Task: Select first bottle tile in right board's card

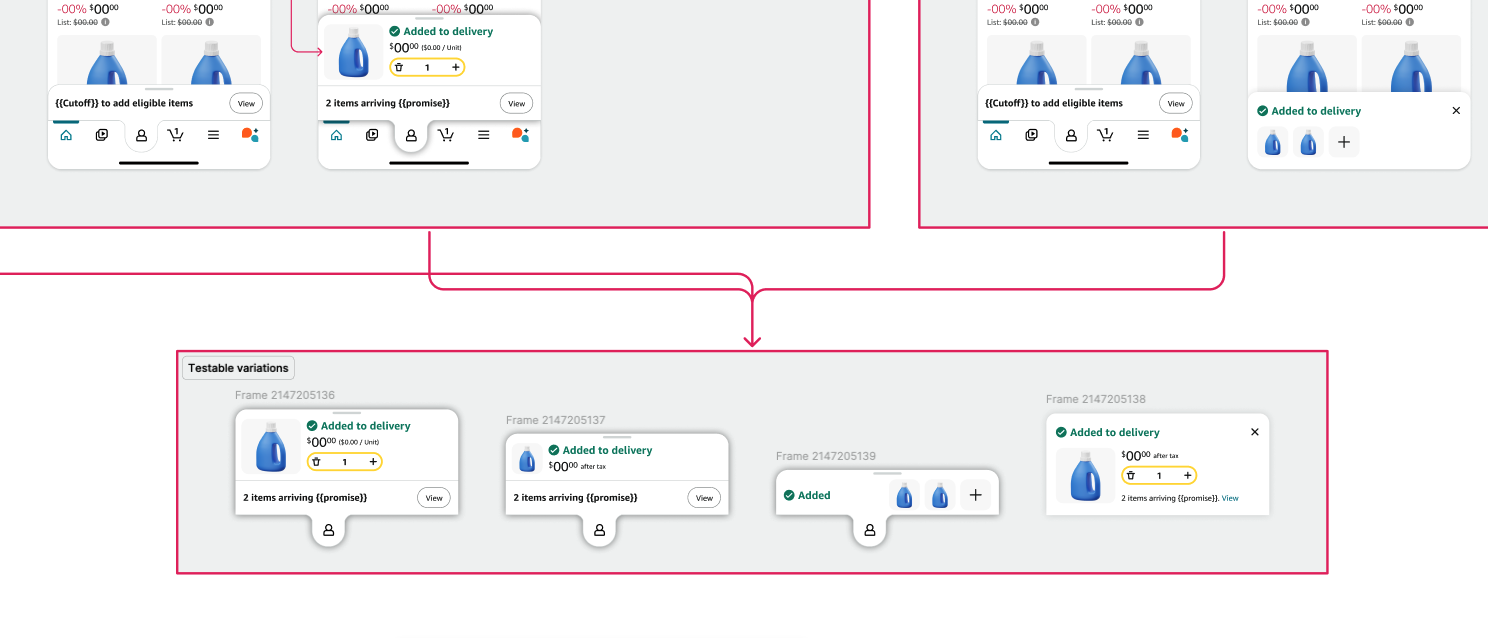Action: coord(1273,143)
